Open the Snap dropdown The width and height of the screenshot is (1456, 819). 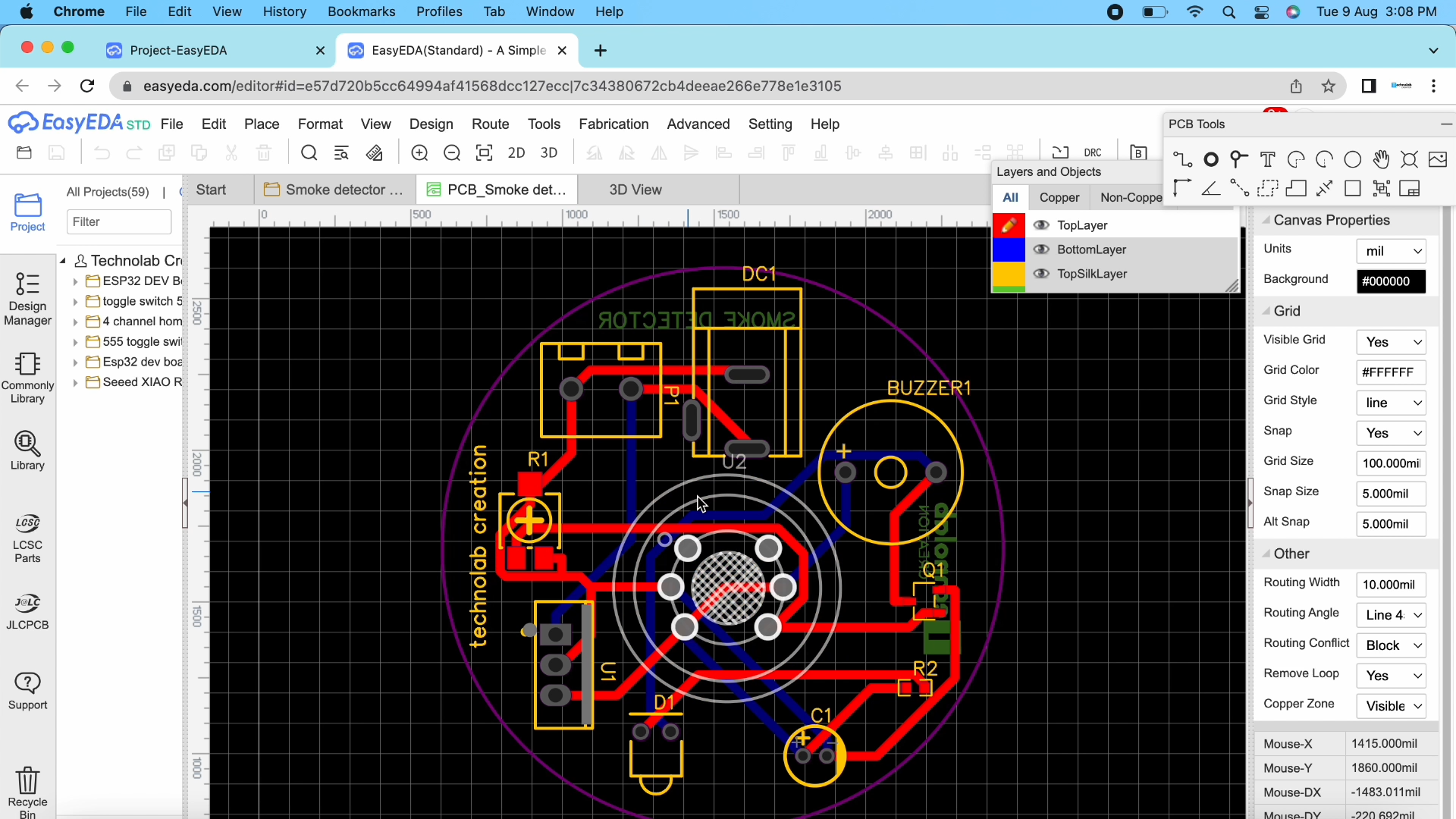point(1391,433)
